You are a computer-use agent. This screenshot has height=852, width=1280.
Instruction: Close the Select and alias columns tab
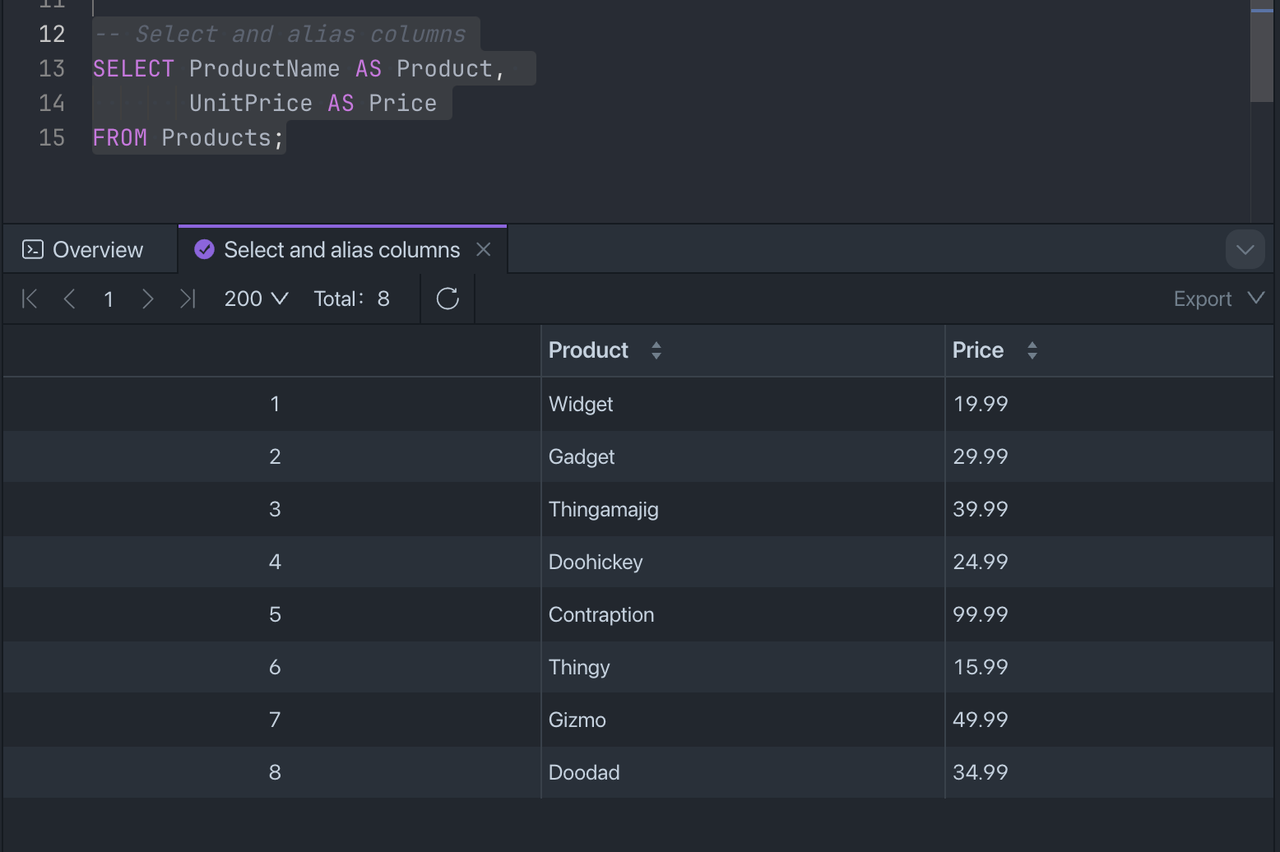[484, 250]
